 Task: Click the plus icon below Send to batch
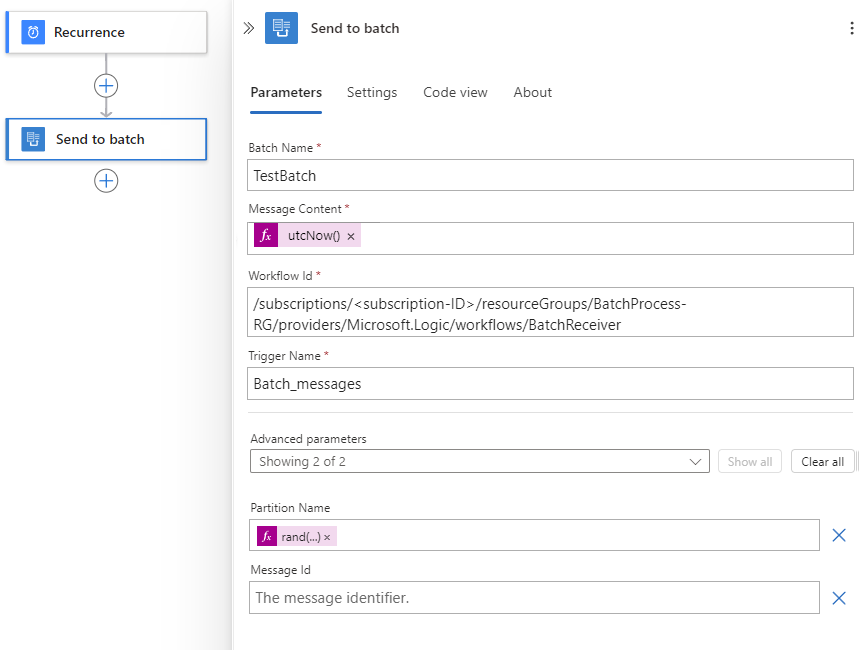click(106, 181)
